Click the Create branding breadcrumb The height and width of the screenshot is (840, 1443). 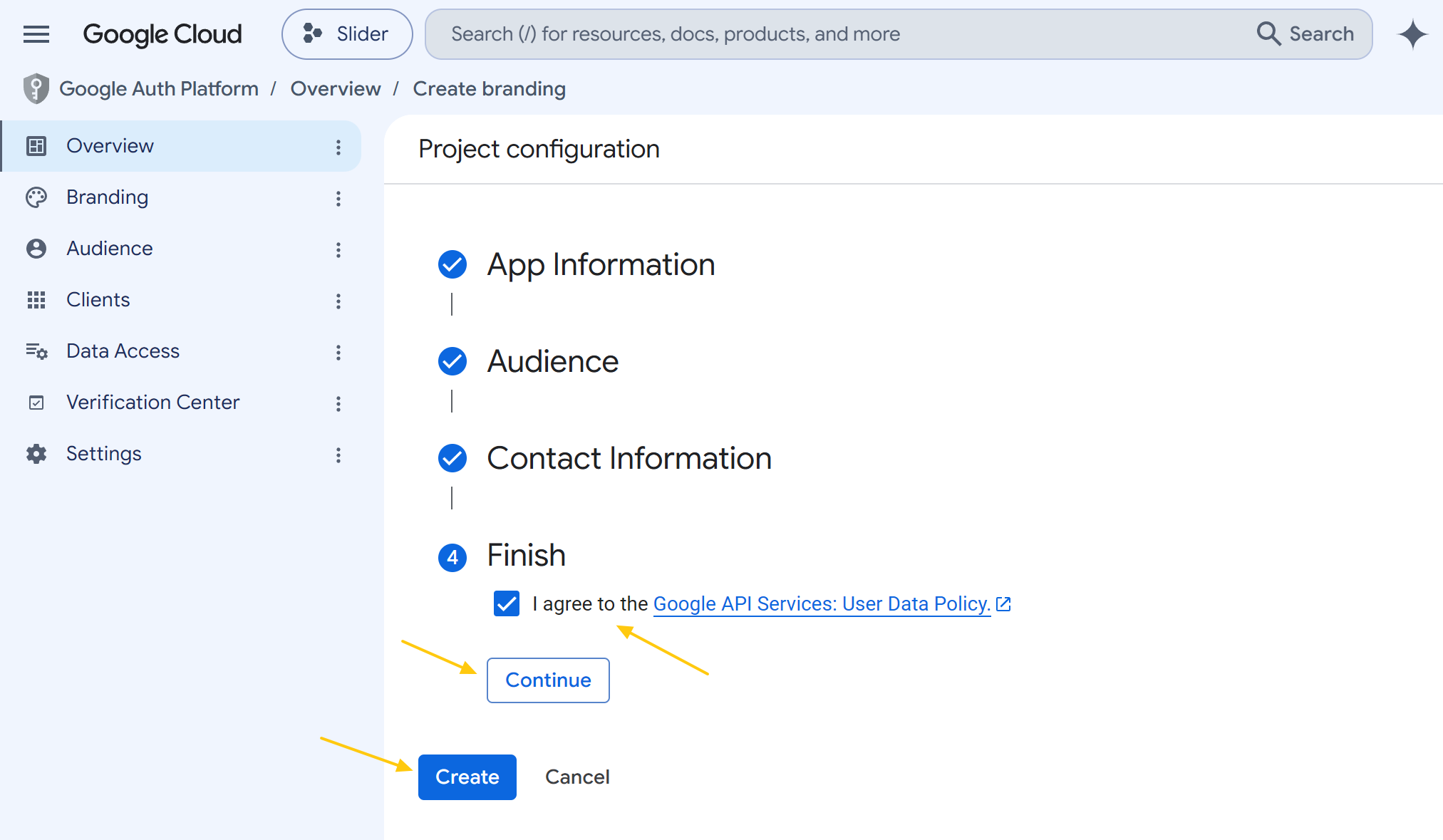[x=490, y=88]
